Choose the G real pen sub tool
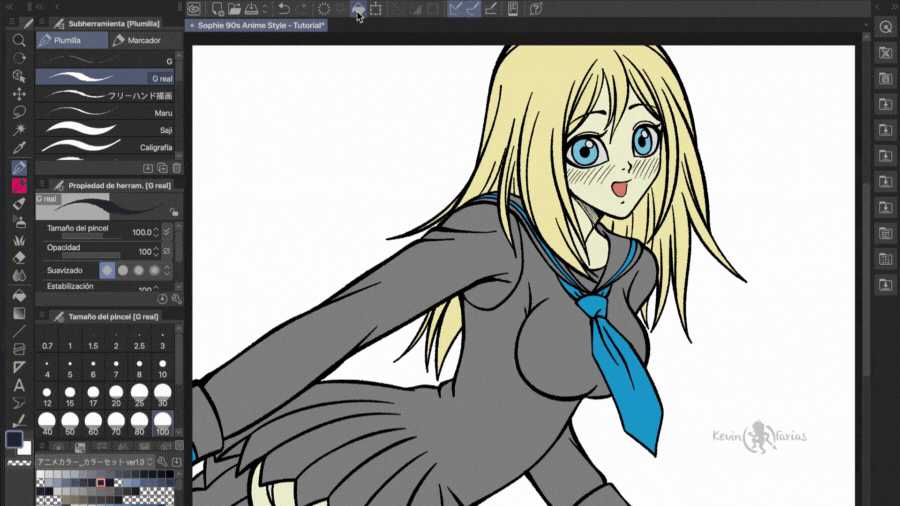 click(105, 77)
